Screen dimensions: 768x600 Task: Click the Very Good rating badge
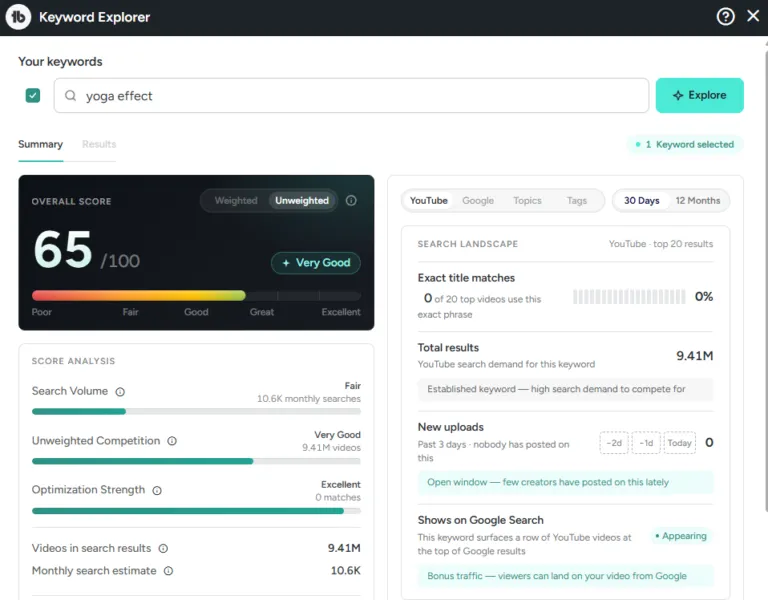pos(316,263)
